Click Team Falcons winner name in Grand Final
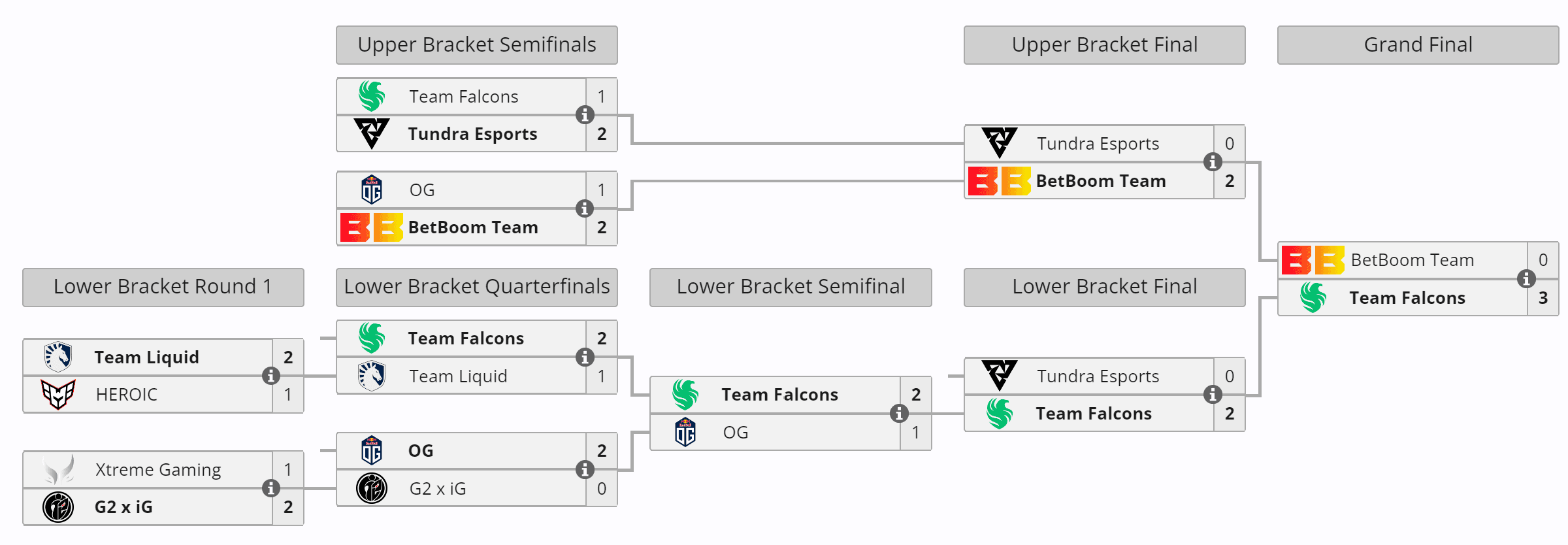Viewport: 1568px width, 545px height. tap(1407, 298)
